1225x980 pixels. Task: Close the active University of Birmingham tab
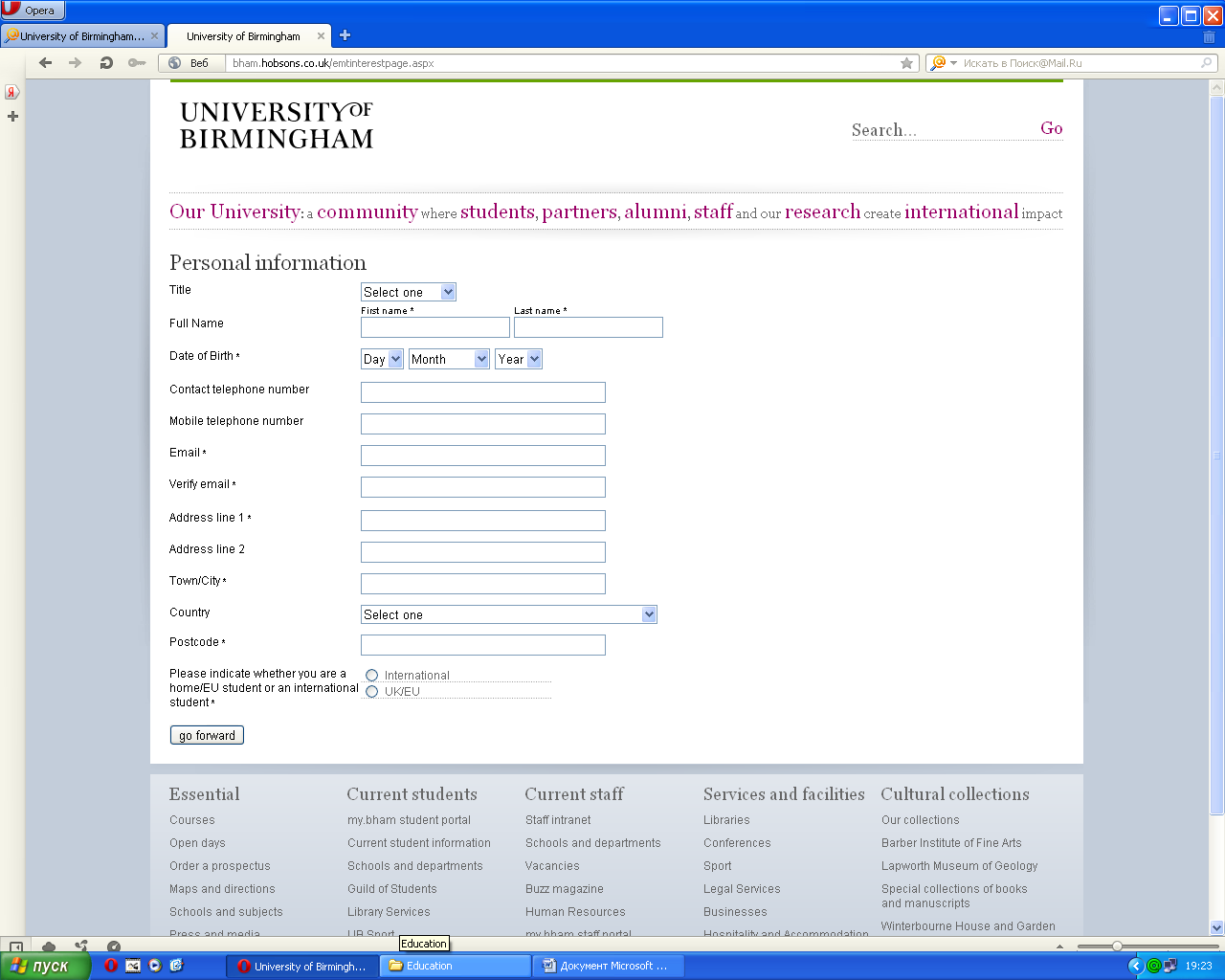[x=321, y=36]
